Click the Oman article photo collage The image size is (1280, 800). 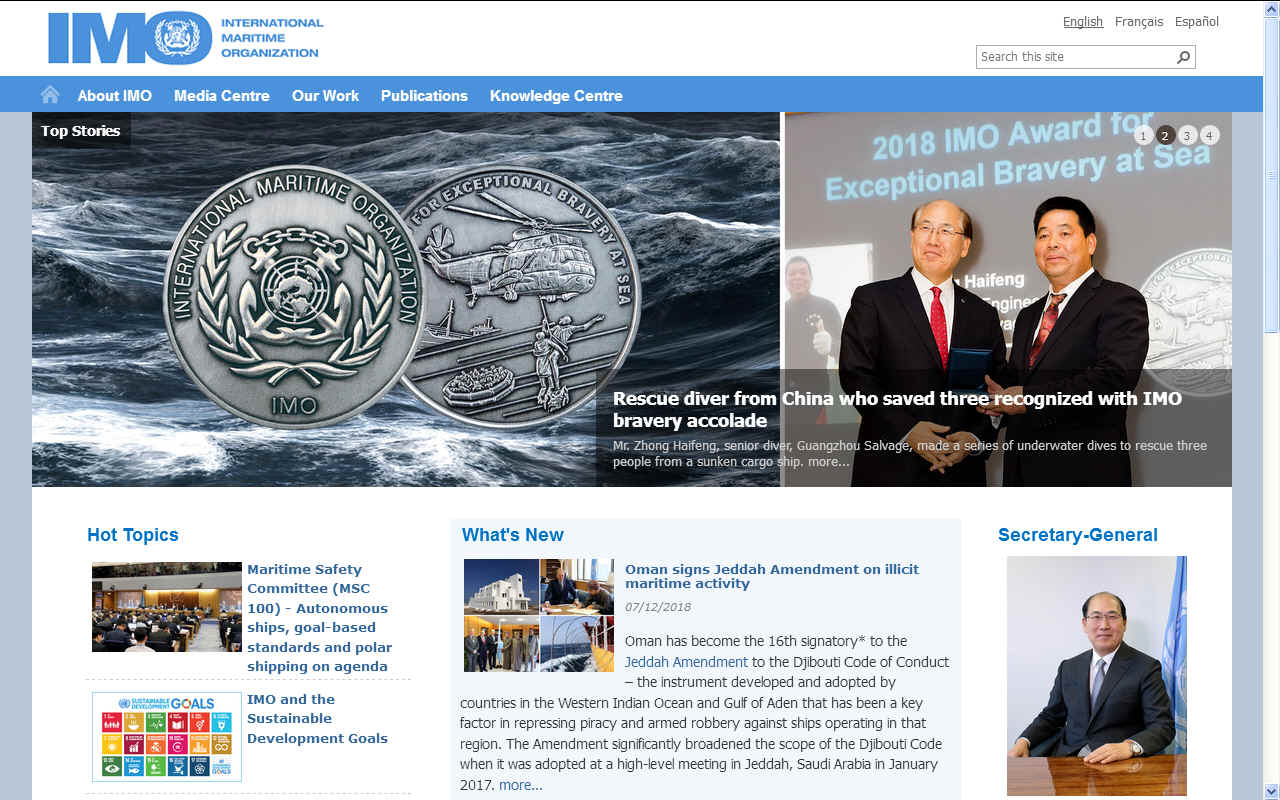[x=539, y=615]
